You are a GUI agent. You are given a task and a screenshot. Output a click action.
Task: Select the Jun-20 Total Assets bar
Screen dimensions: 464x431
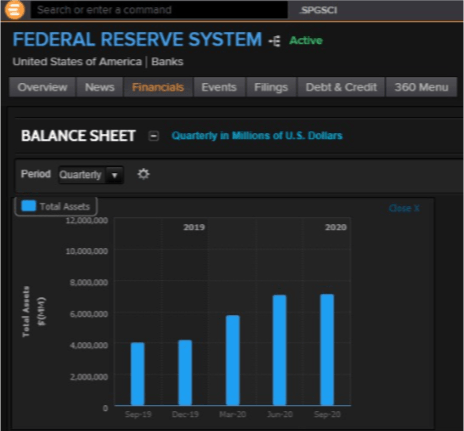click(x=279, y=350)
